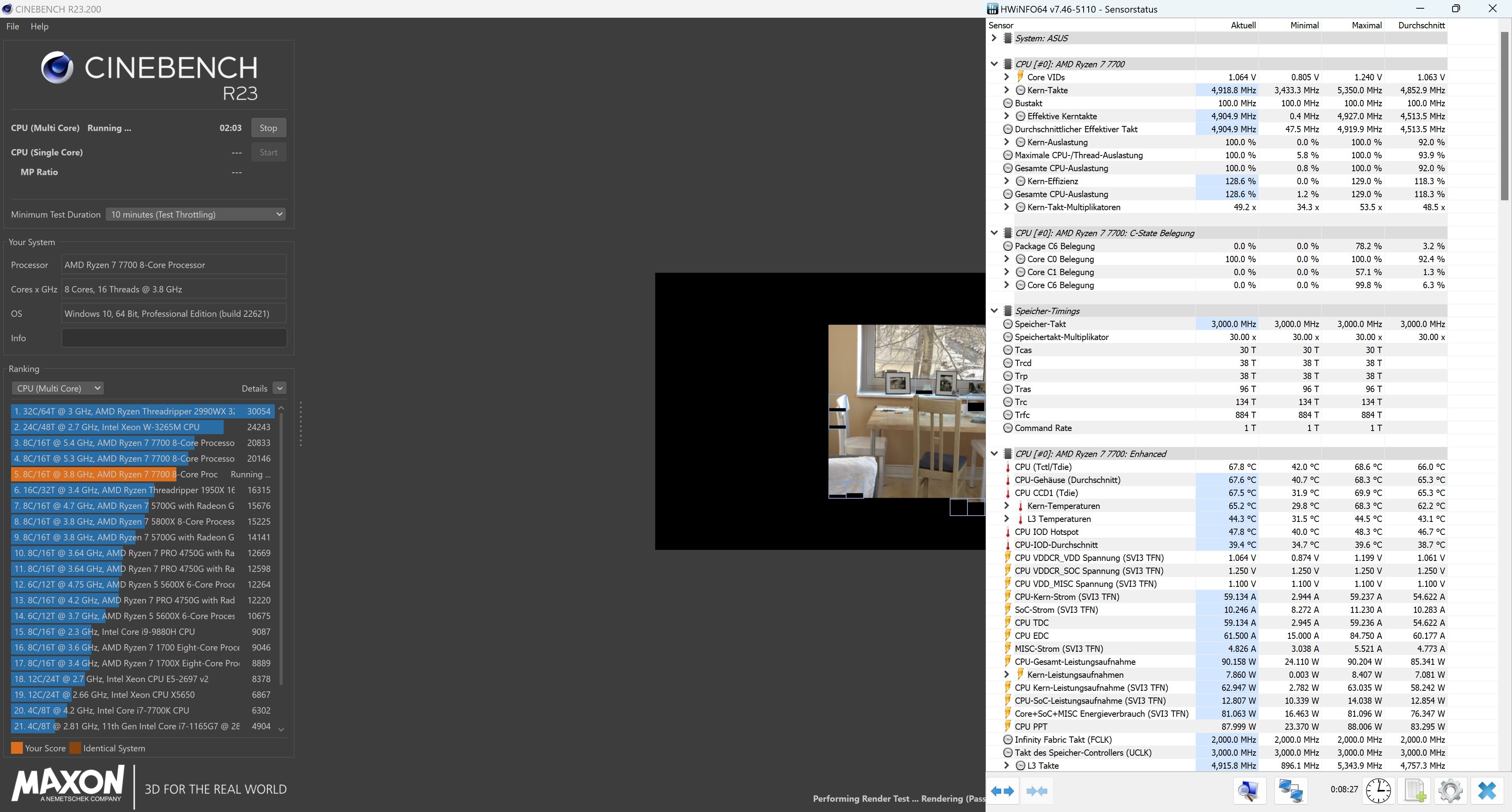
Task: Click the network remote monitors icon
Action: coord(1291,791)
